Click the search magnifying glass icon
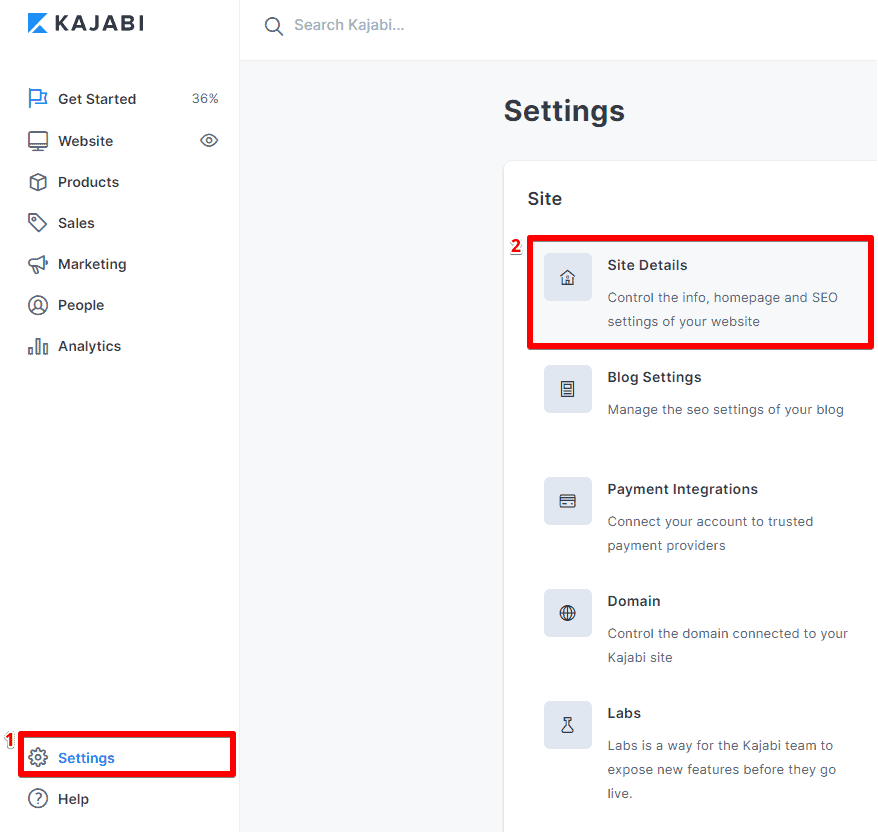Viewport: 878px width, 832px height. 273,26
